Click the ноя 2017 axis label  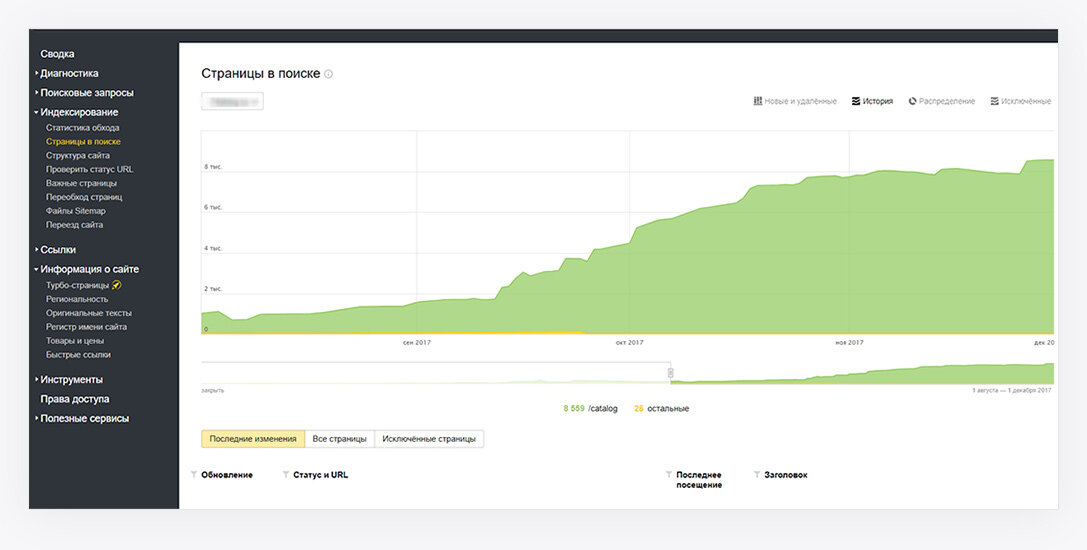[x=849, y=343]
